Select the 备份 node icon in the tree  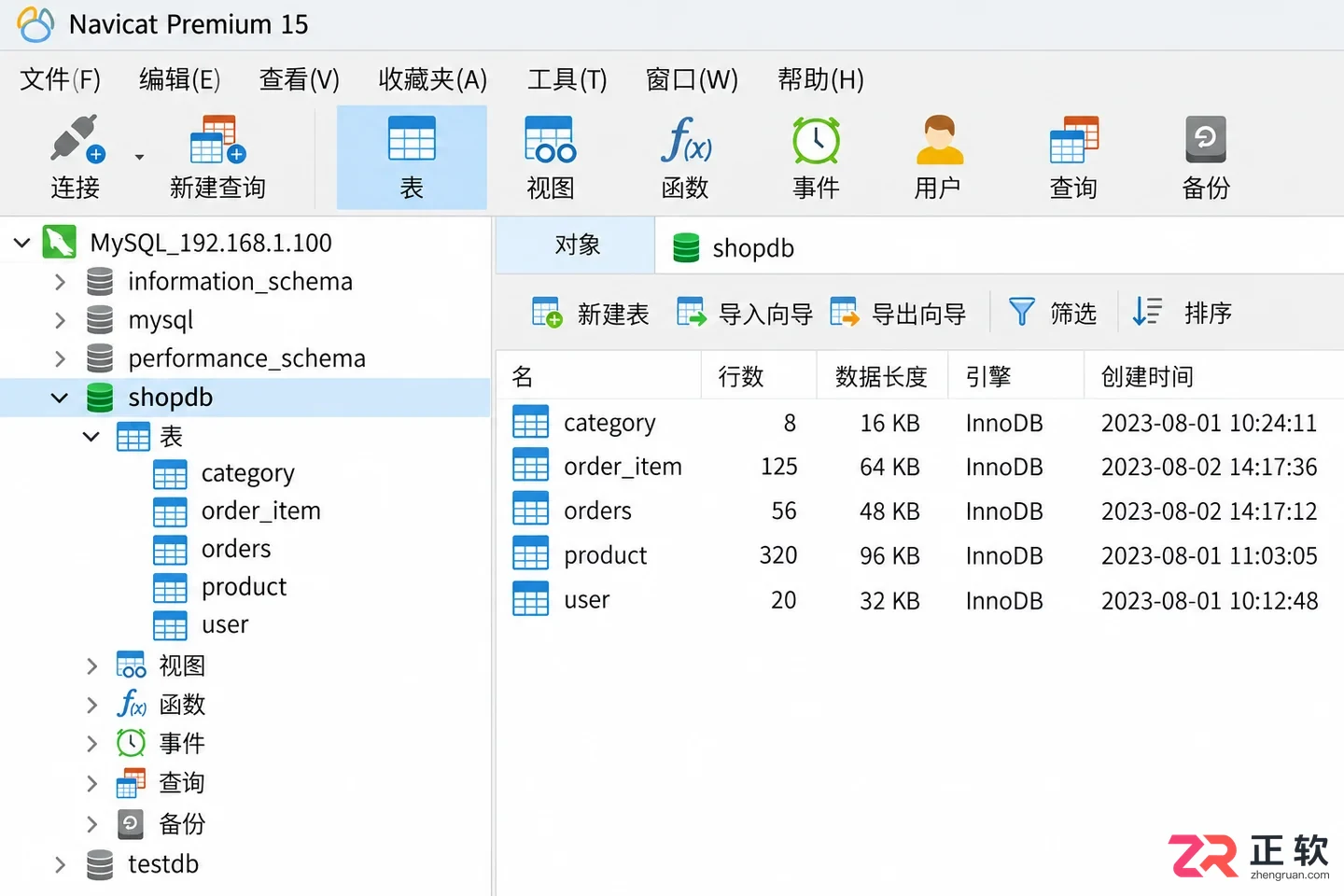tap(131, 823)
